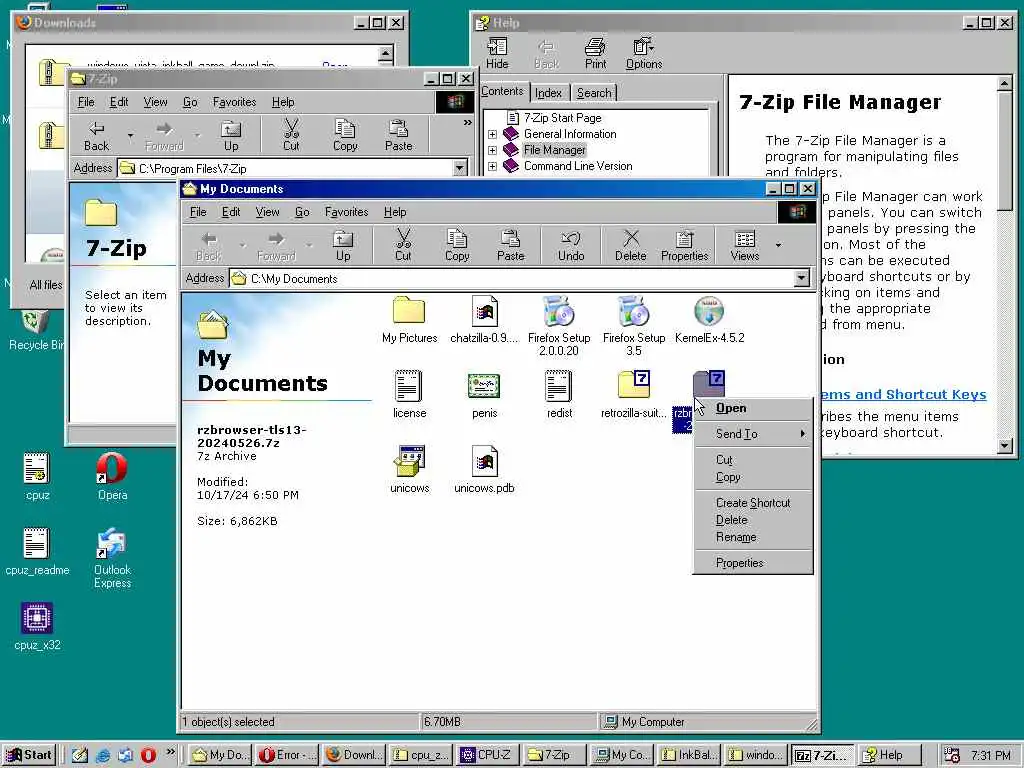The height and width of the screenshot is (768, 1024).
Task: Open Favorites menu in My Documents
Action: pos(346,212)
